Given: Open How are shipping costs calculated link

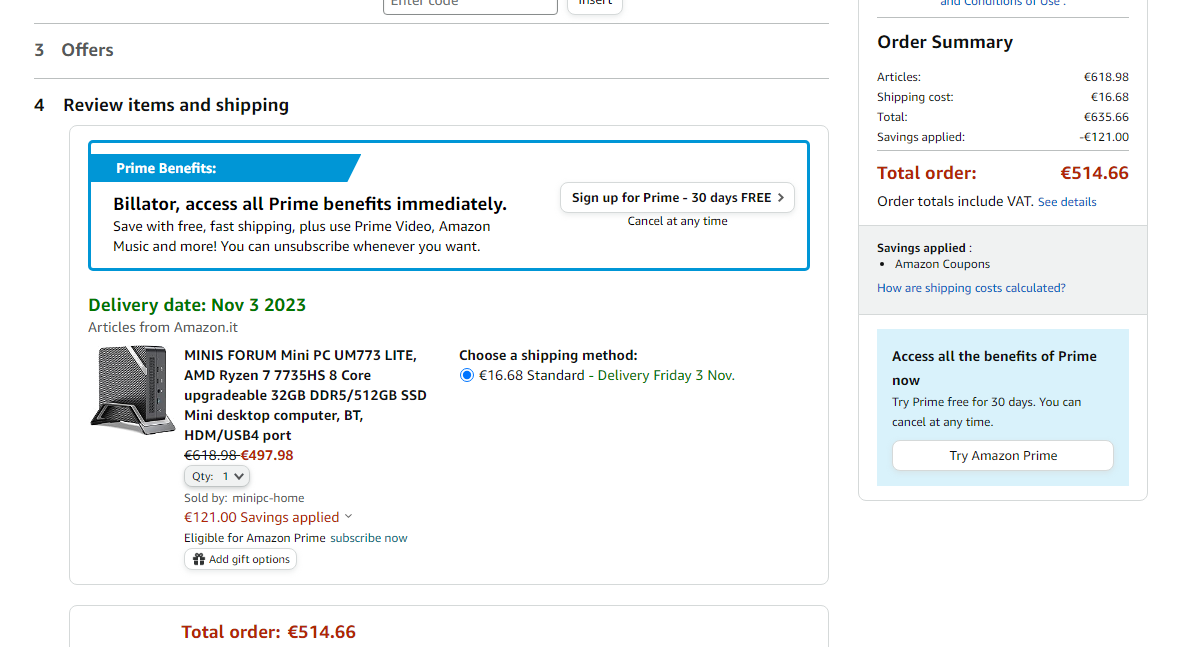Looking at the screenshot, I should tap(971, 288).
